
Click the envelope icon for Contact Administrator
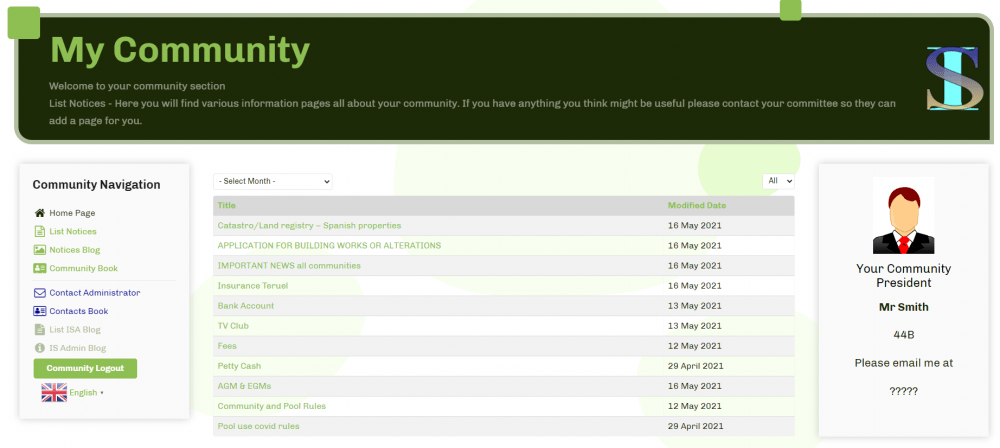40,293
